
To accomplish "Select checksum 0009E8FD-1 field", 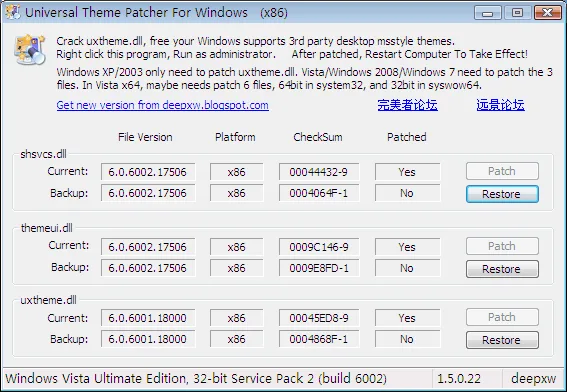I will point(319,268).
